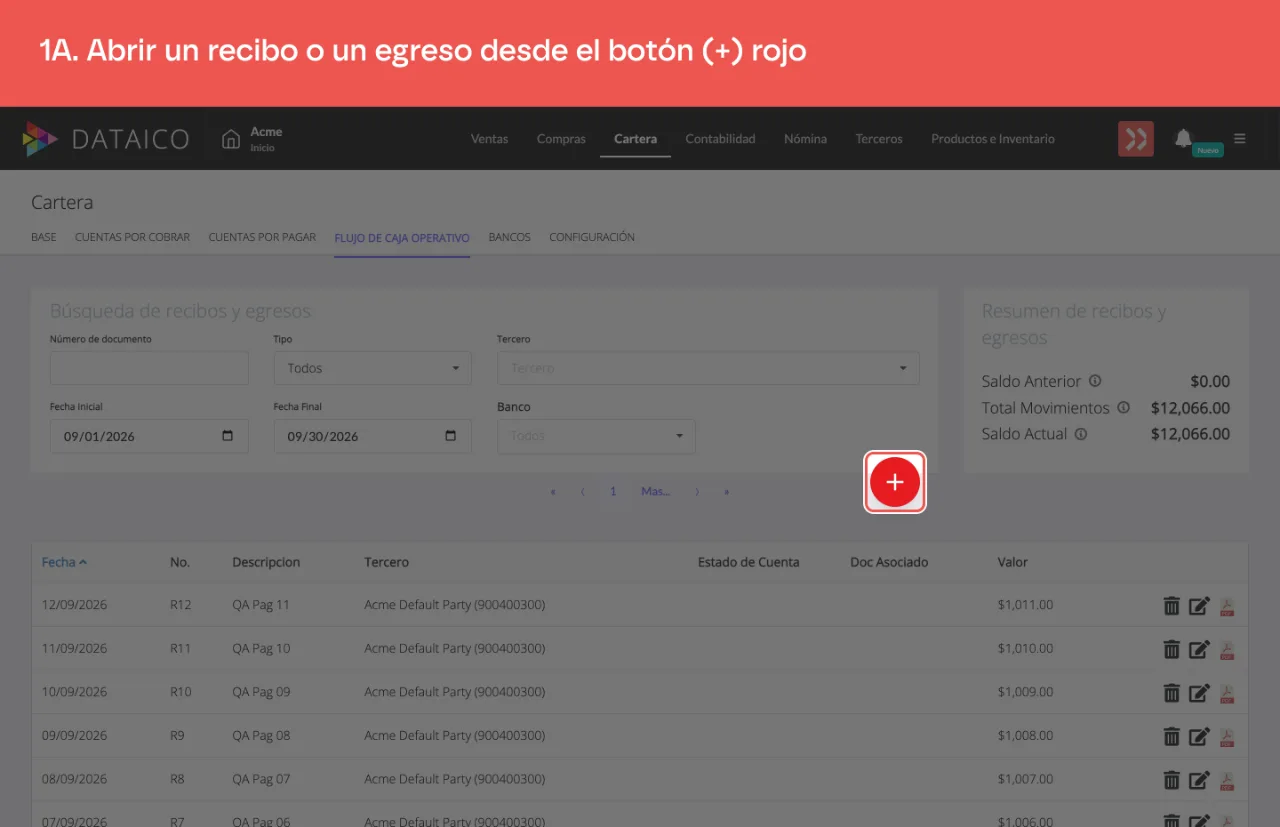Switch to Cuentas por Cobrar tab

(132, 237)
